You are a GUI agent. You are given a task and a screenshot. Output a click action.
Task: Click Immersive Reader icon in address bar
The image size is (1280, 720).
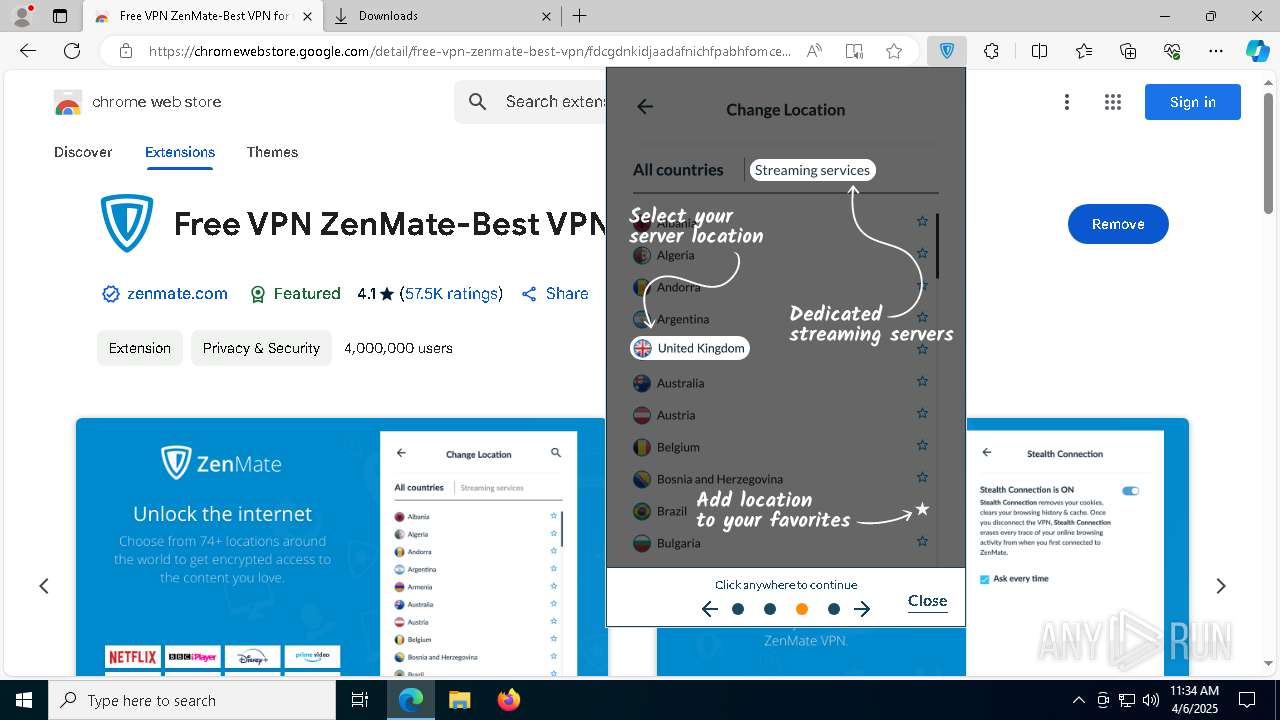(854, 51)
